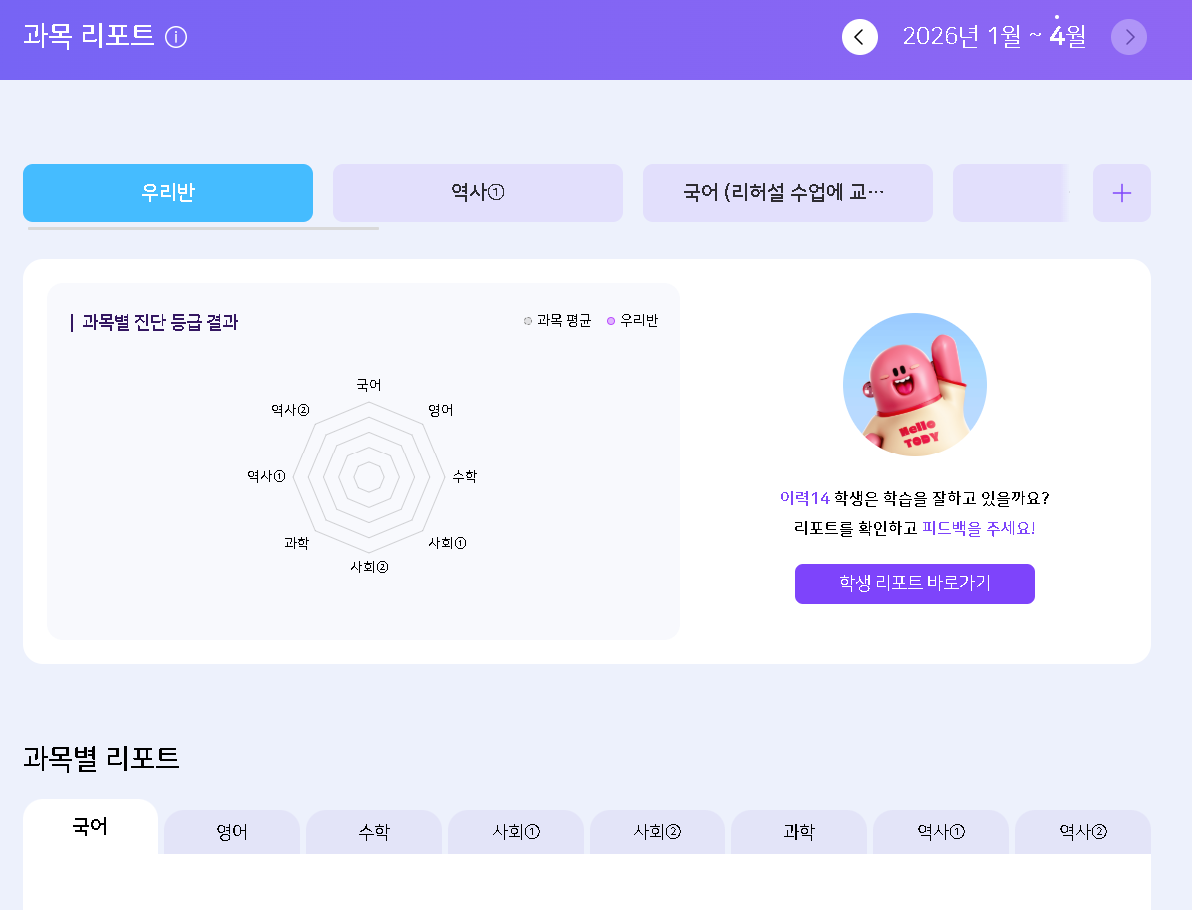Add a class tab with plus button
The width and height of the screenshot is (1192, 910).
[x=1121, y=193]
